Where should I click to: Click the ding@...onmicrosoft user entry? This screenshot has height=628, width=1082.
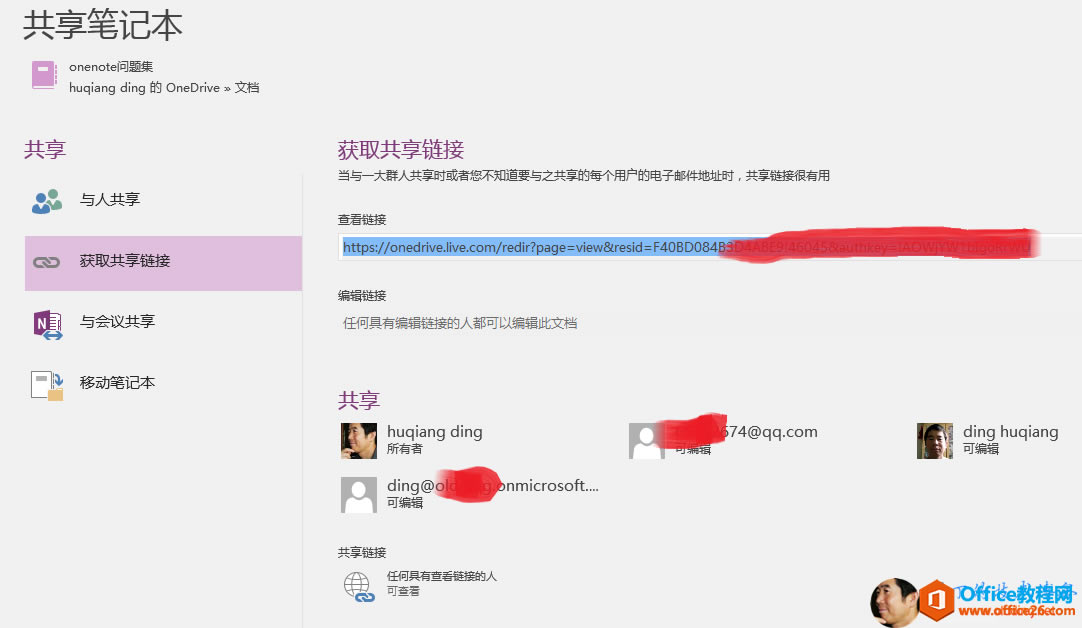tap(492, 484)
